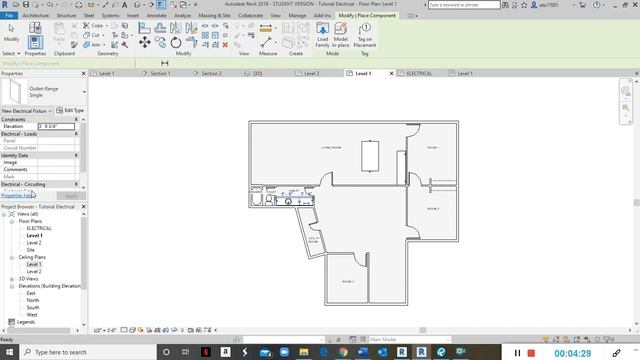
Task: Collapse the Identity Data group
Action: coord(76,156)
